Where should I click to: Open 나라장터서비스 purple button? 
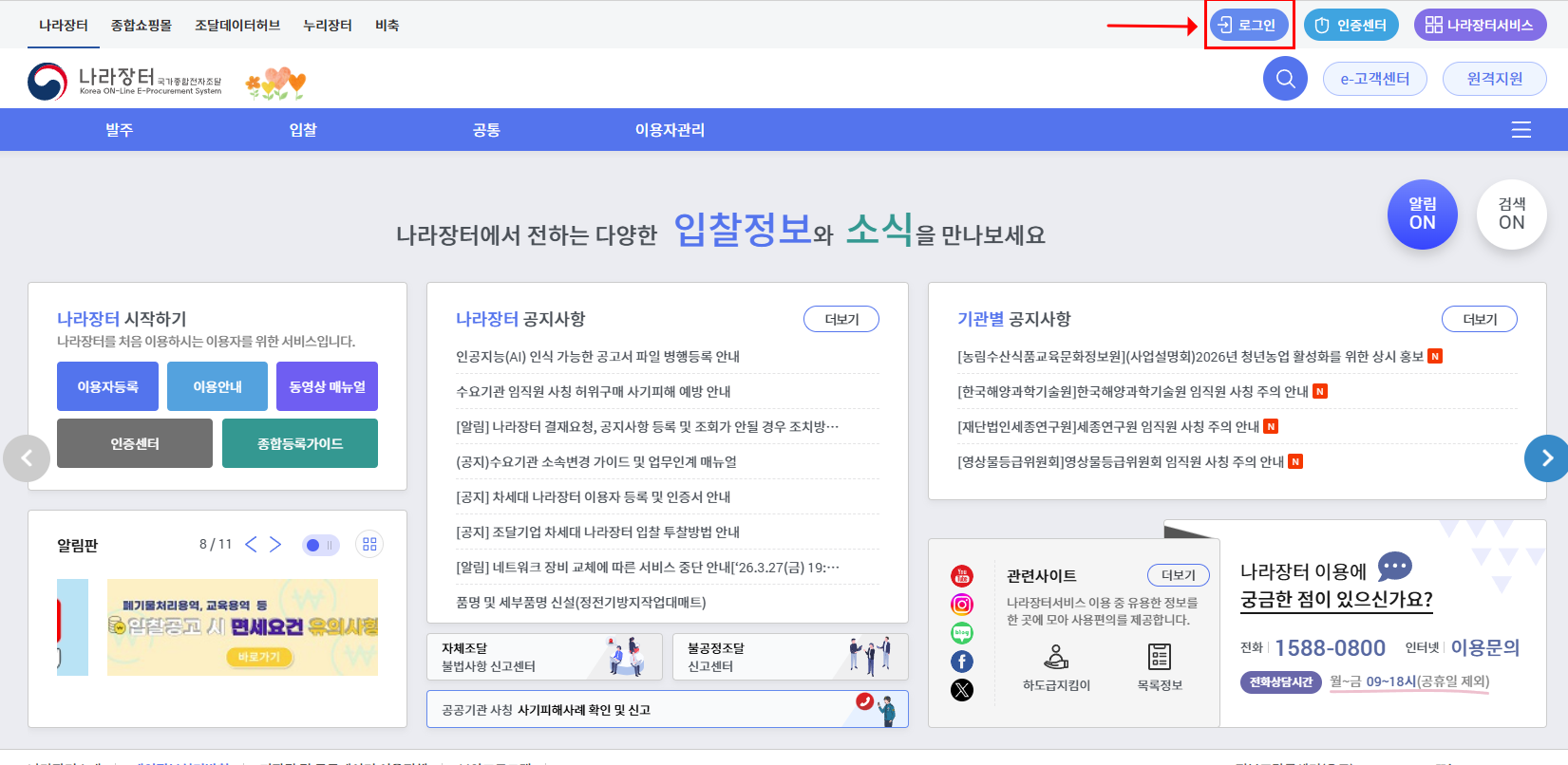[1480, 26]
